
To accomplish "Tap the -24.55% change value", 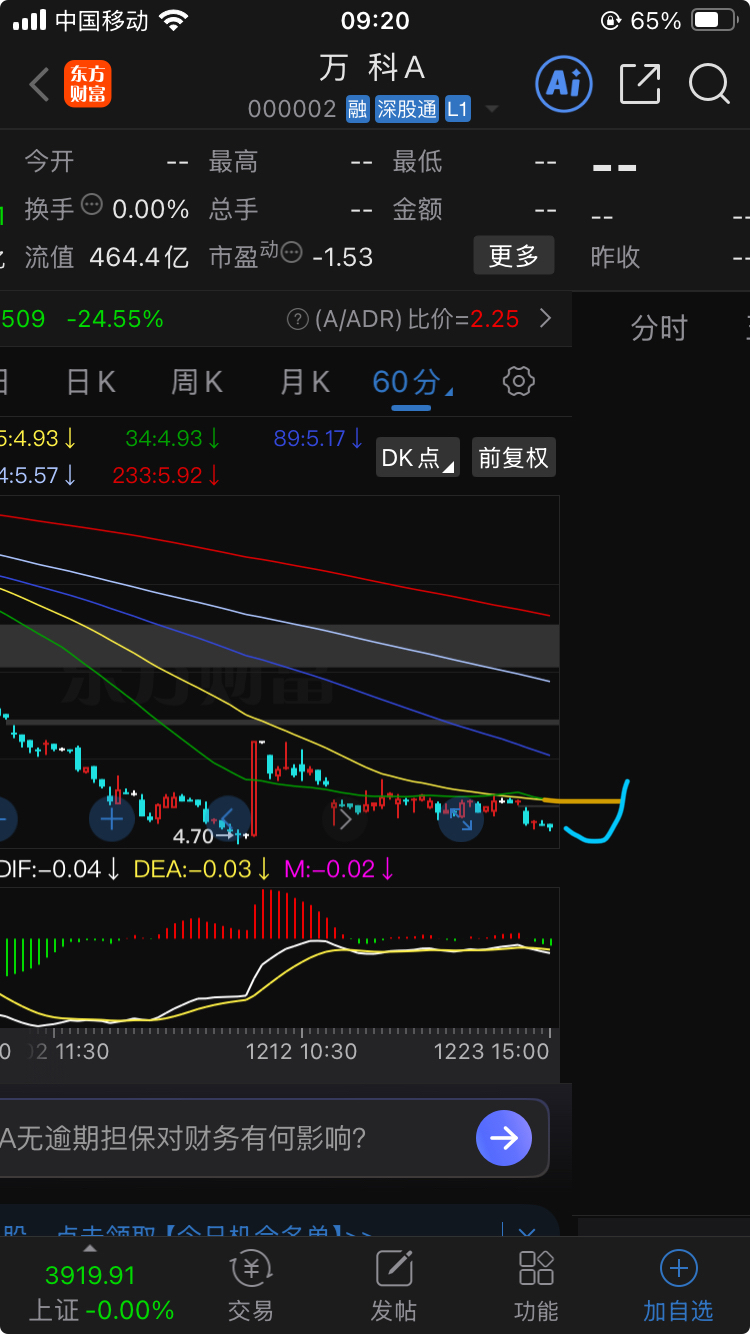I will [115, 319].
